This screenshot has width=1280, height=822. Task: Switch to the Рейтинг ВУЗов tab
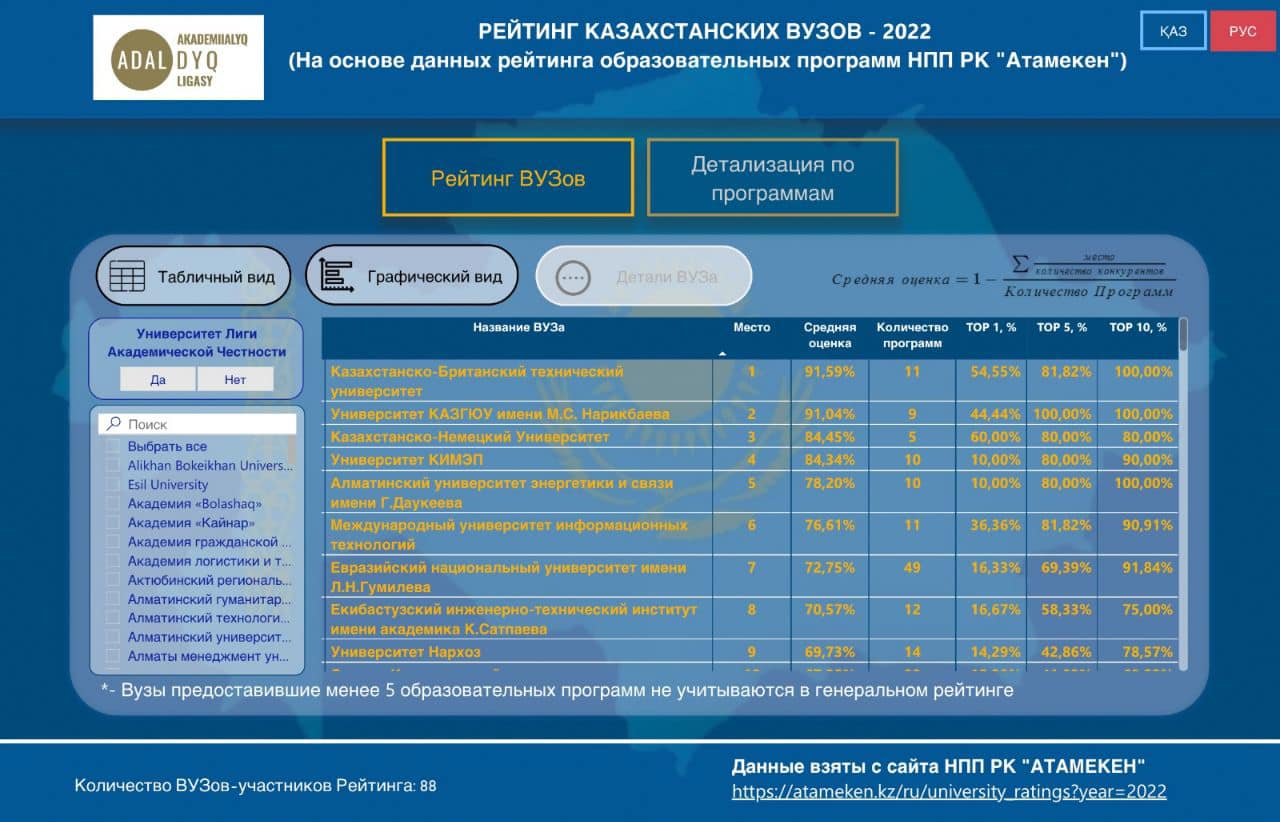click(x=508, y=178)
